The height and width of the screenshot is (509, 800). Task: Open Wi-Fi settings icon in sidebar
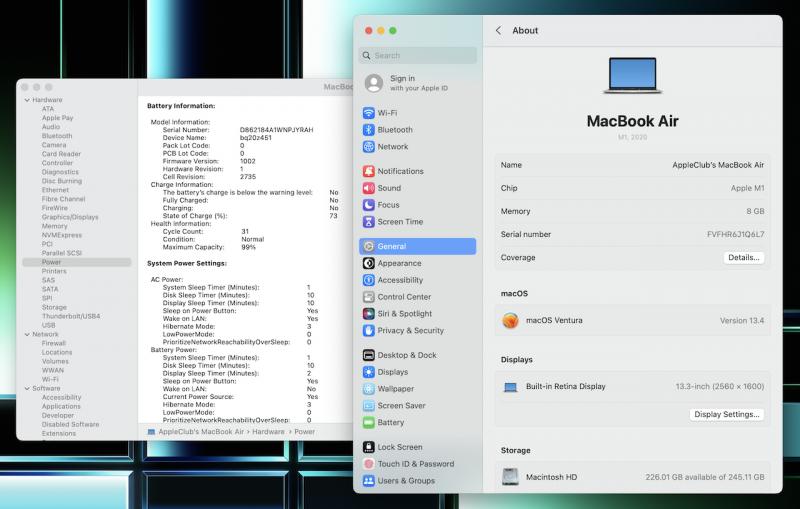(368, 113)
